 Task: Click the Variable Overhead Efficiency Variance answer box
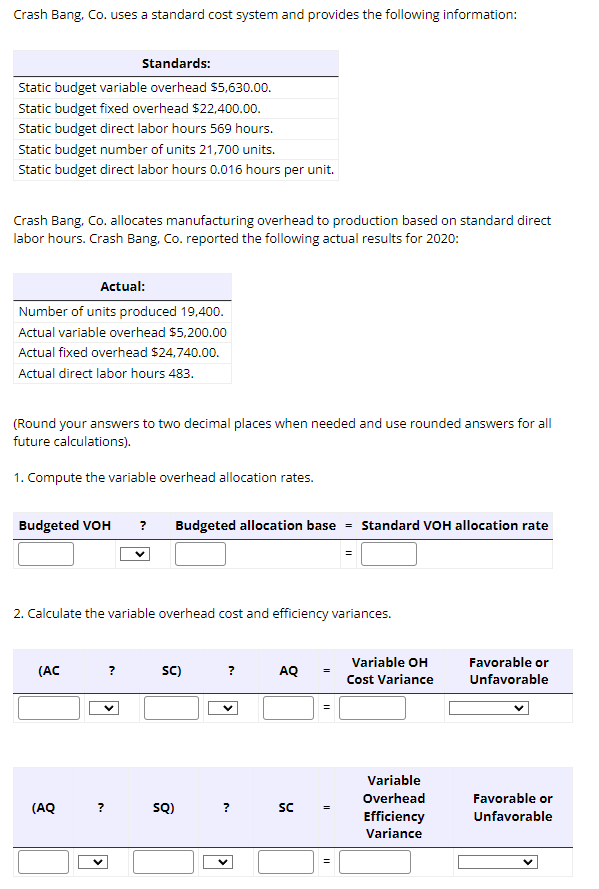coord(375,861)
